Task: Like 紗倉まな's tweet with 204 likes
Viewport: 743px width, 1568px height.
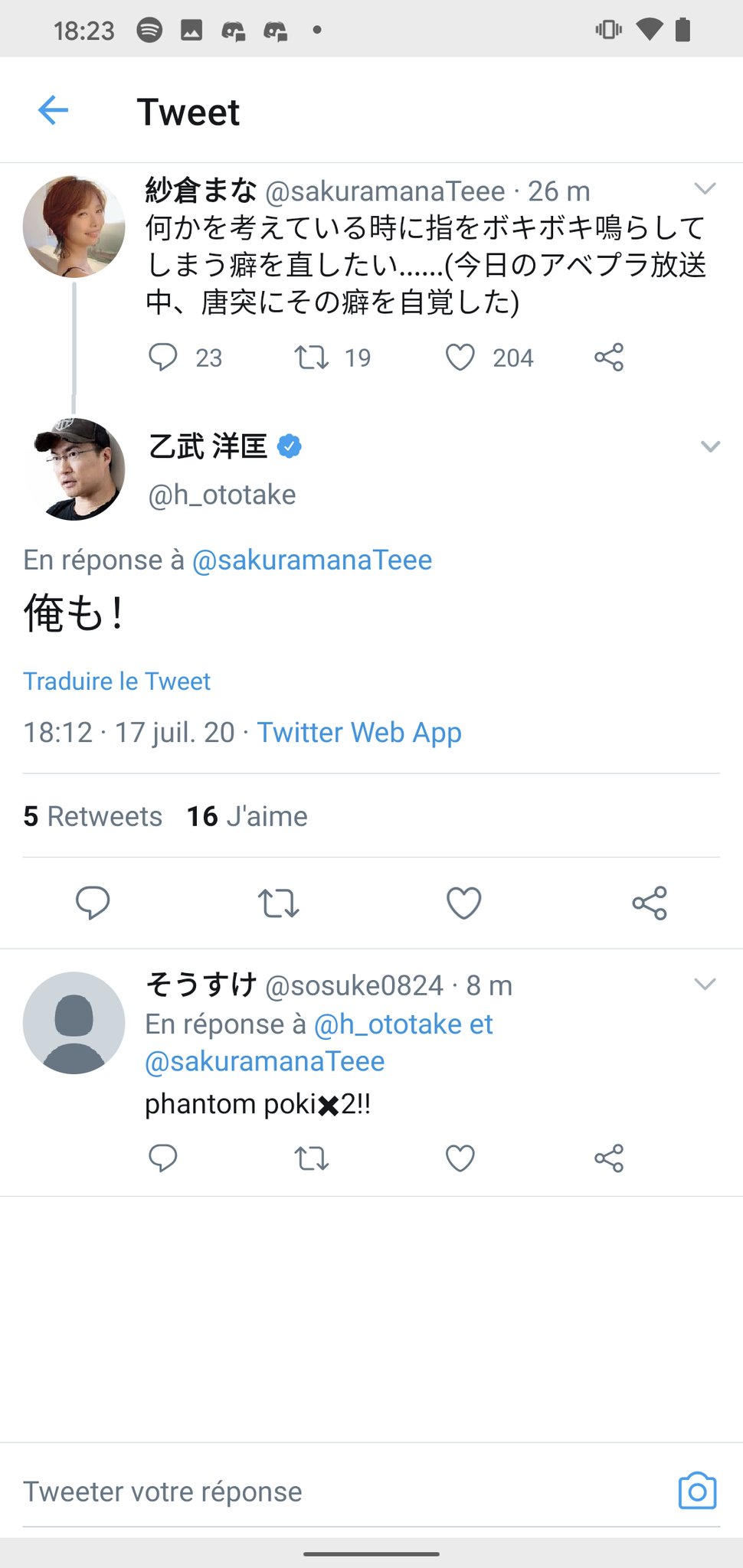Action: 460,358
